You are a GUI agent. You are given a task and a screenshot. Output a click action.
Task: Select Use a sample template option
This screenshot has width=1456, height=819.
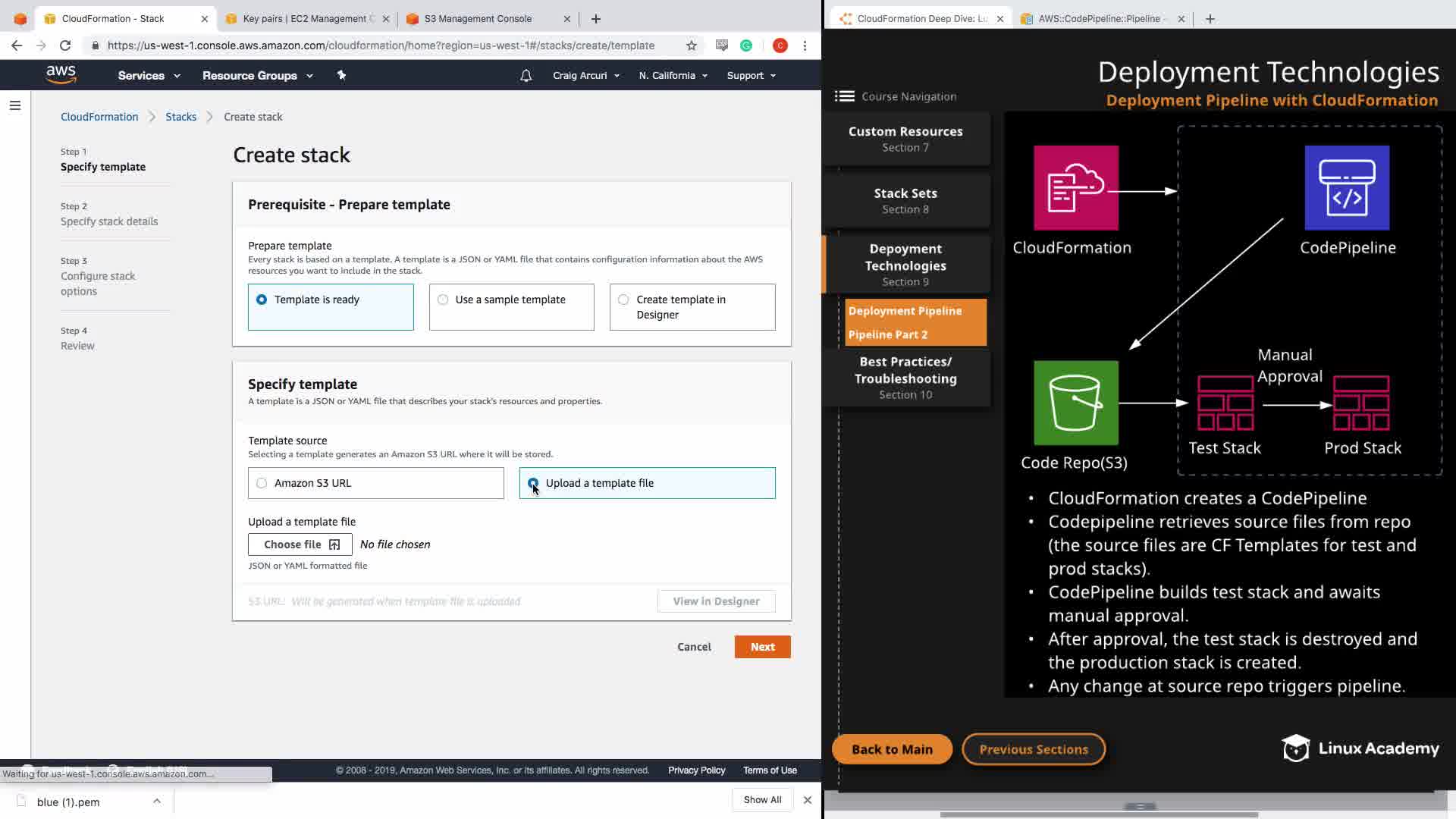443,300
